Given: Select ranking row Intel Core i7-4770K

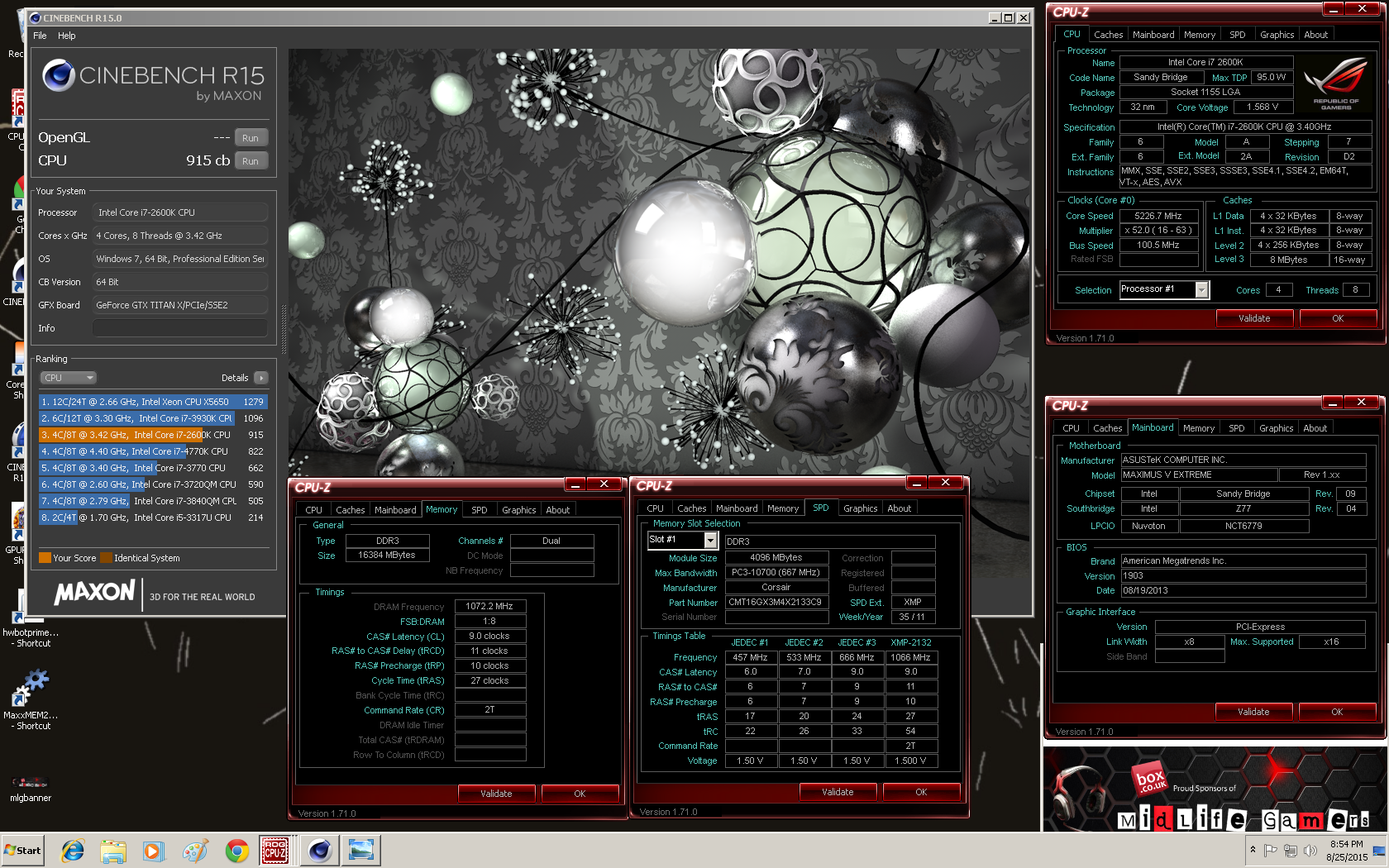Looking at the screenshot, I should [153, 451].
